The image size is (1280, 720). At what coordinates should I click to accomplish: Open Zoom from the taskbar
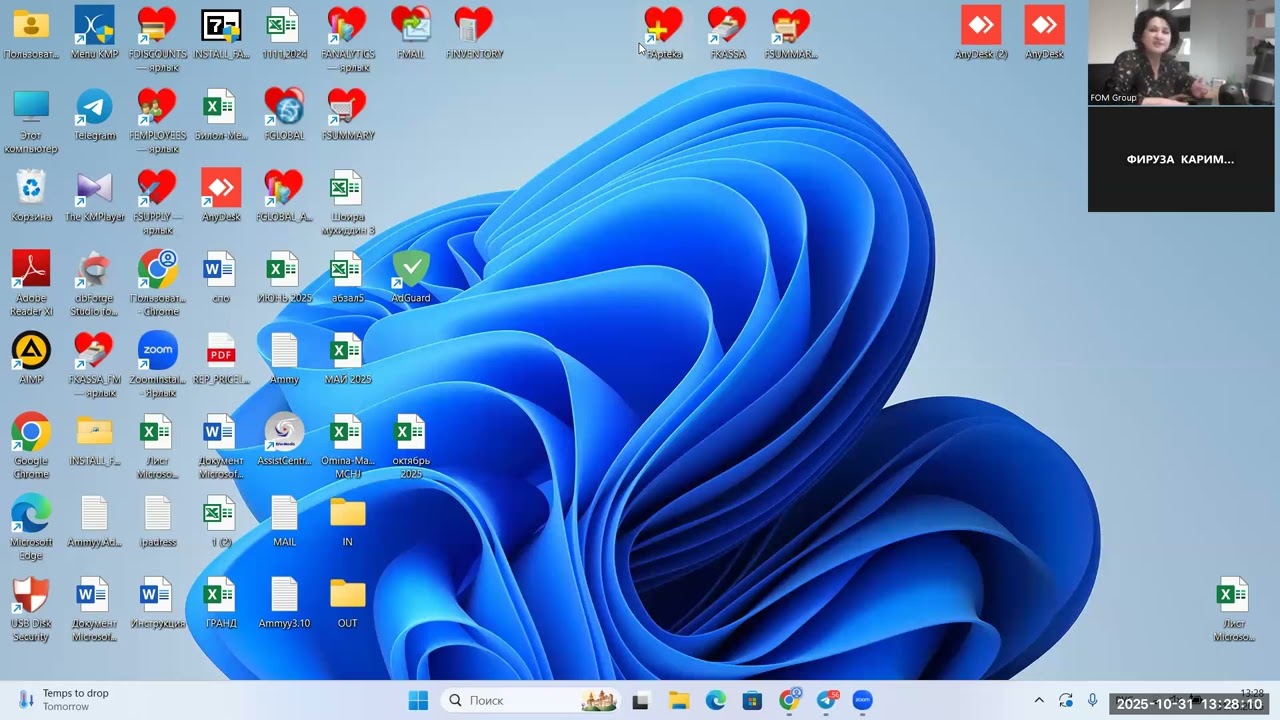click(862, 700)
